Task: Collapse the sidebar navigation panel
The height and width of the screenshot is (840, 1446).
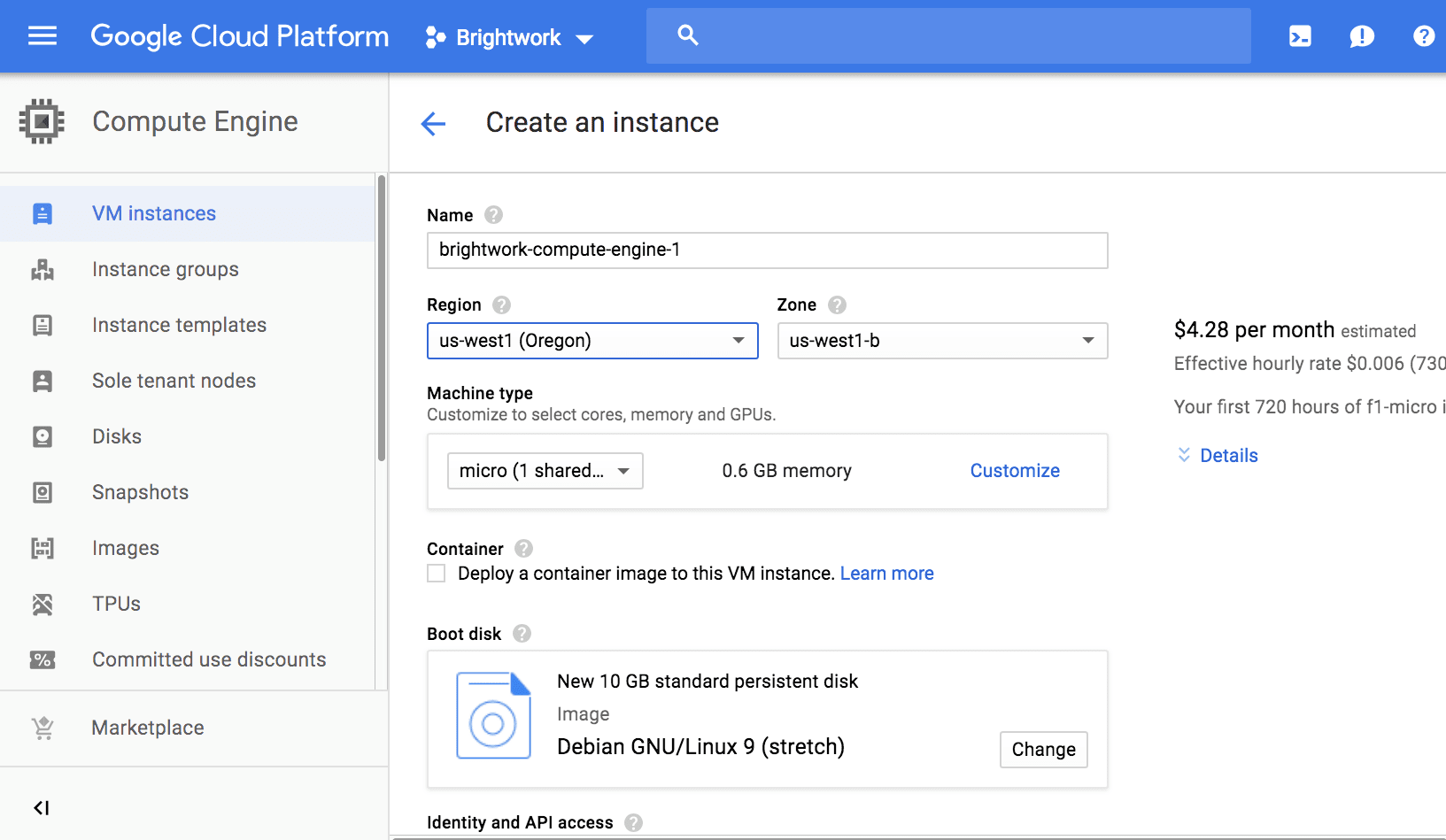Action: coord(41,807)
